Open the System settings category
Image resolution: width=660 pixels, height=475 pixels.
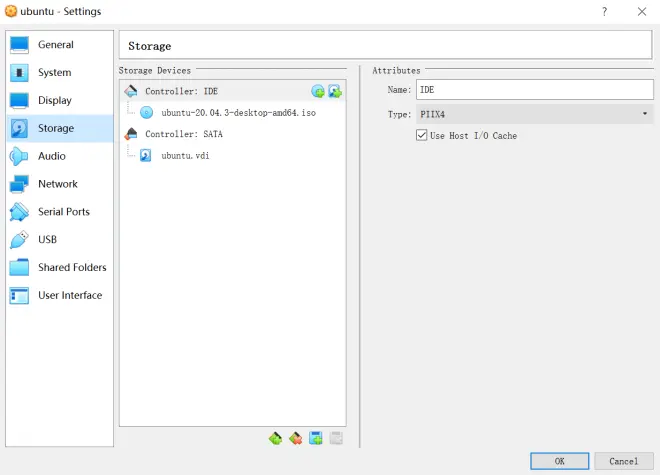coord(60,72)
